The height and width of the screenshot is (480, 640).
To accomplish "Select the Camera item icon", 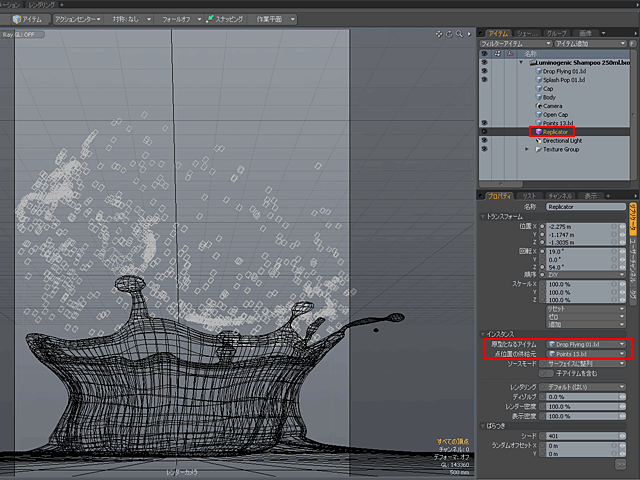I will pyautogui.click(x=538, y=106).
